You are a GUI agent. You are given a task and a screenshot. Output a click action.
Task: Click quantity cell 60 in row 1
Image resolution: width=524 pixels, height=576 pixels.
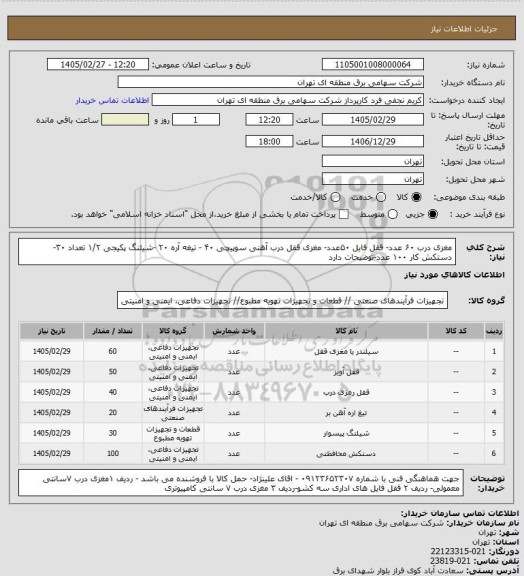click(x=112, y=352)
